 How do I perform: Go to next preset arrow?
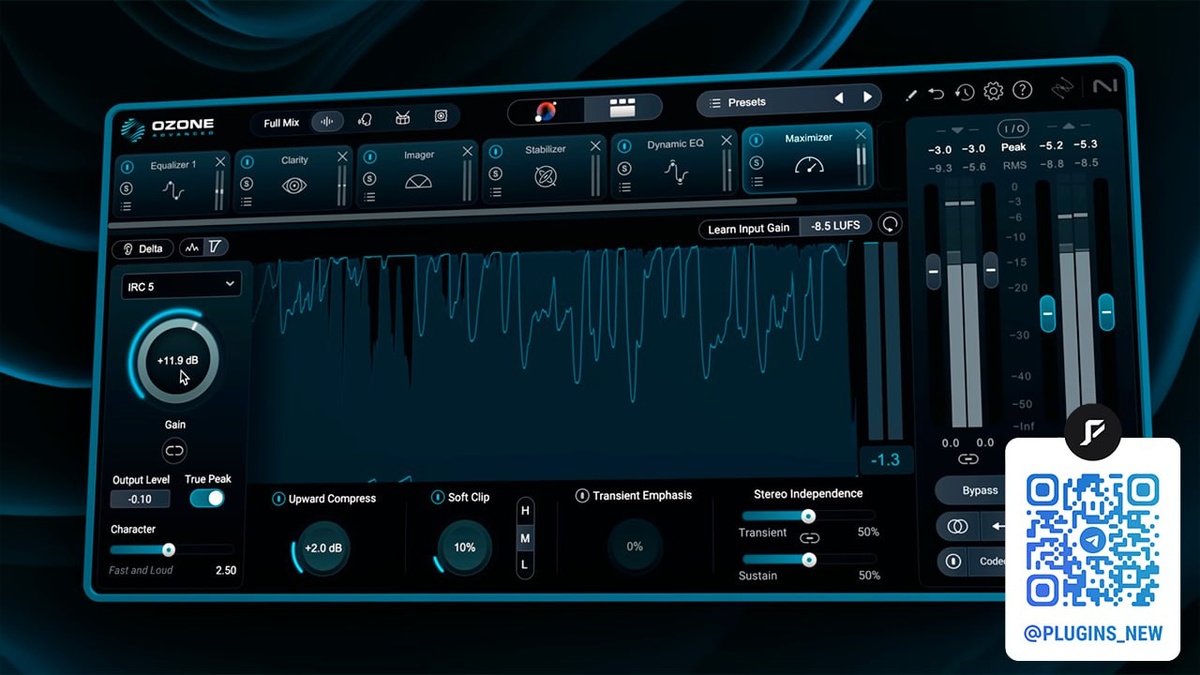pyautogui.click(x=867, y=97)
